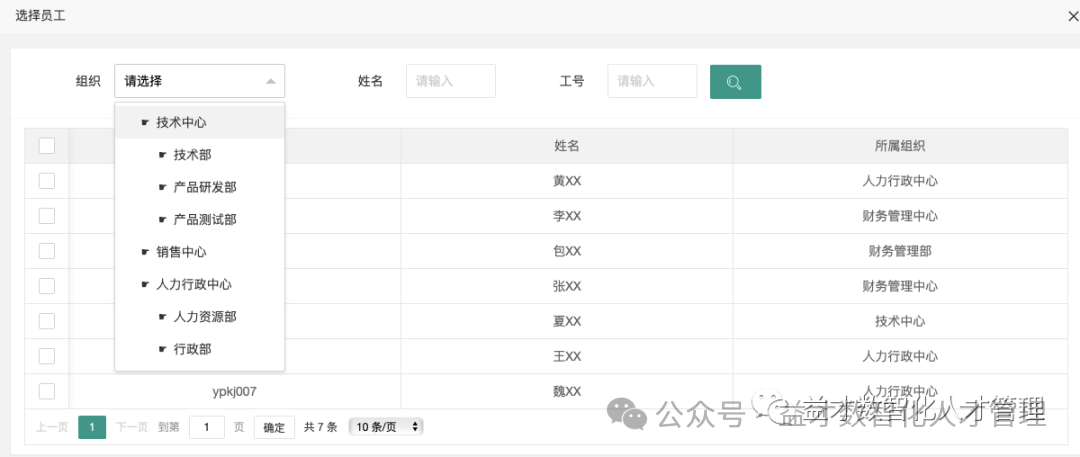Image resolution: width=1080 pixels, height=457 pixels.
Task: Check the box for 王XX row
Action: click(47, 356)
